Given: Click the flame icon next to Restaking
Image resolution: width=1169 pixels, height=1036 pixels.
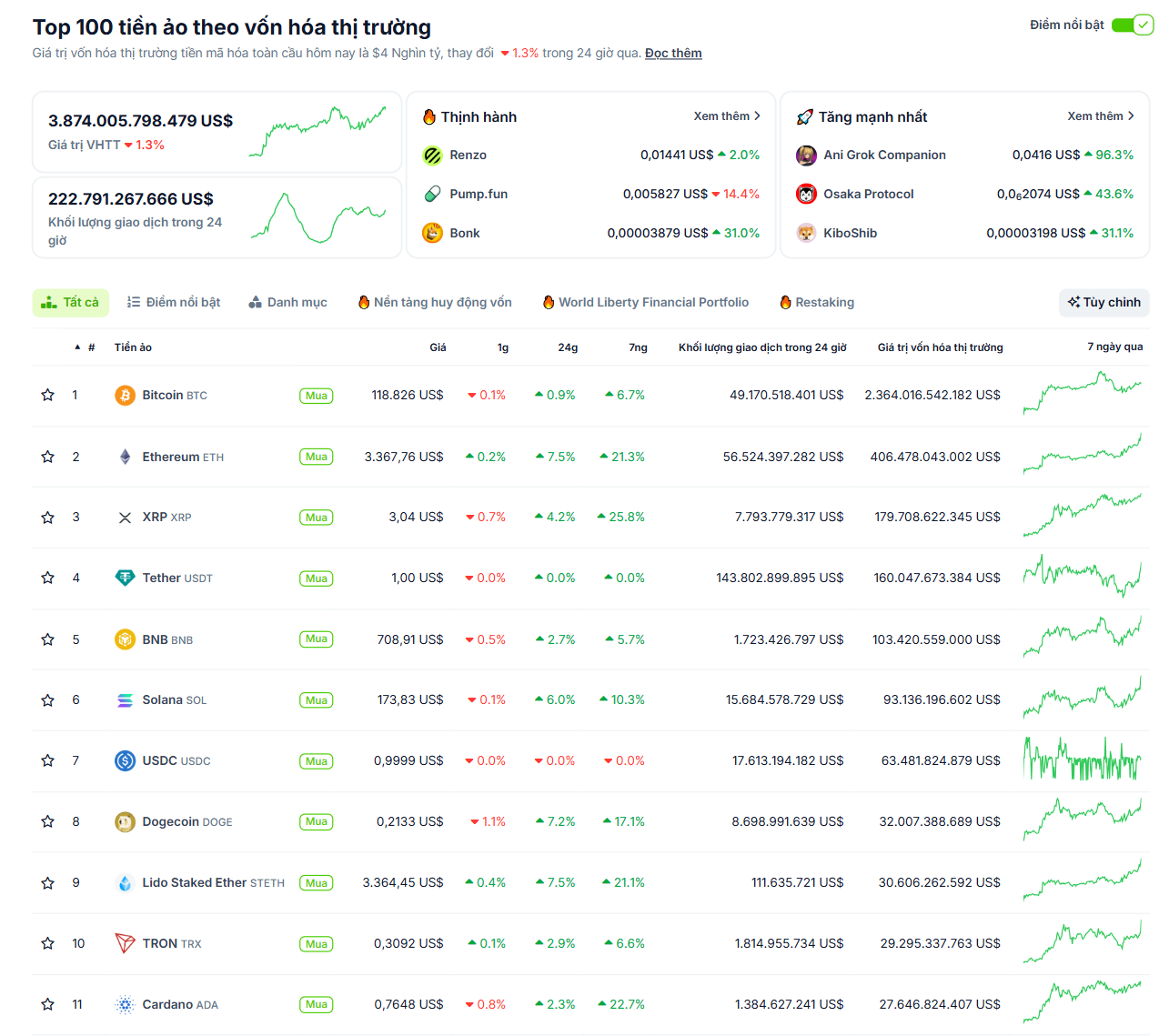Looking at the screenshot, I should click(x=786, y=302).
